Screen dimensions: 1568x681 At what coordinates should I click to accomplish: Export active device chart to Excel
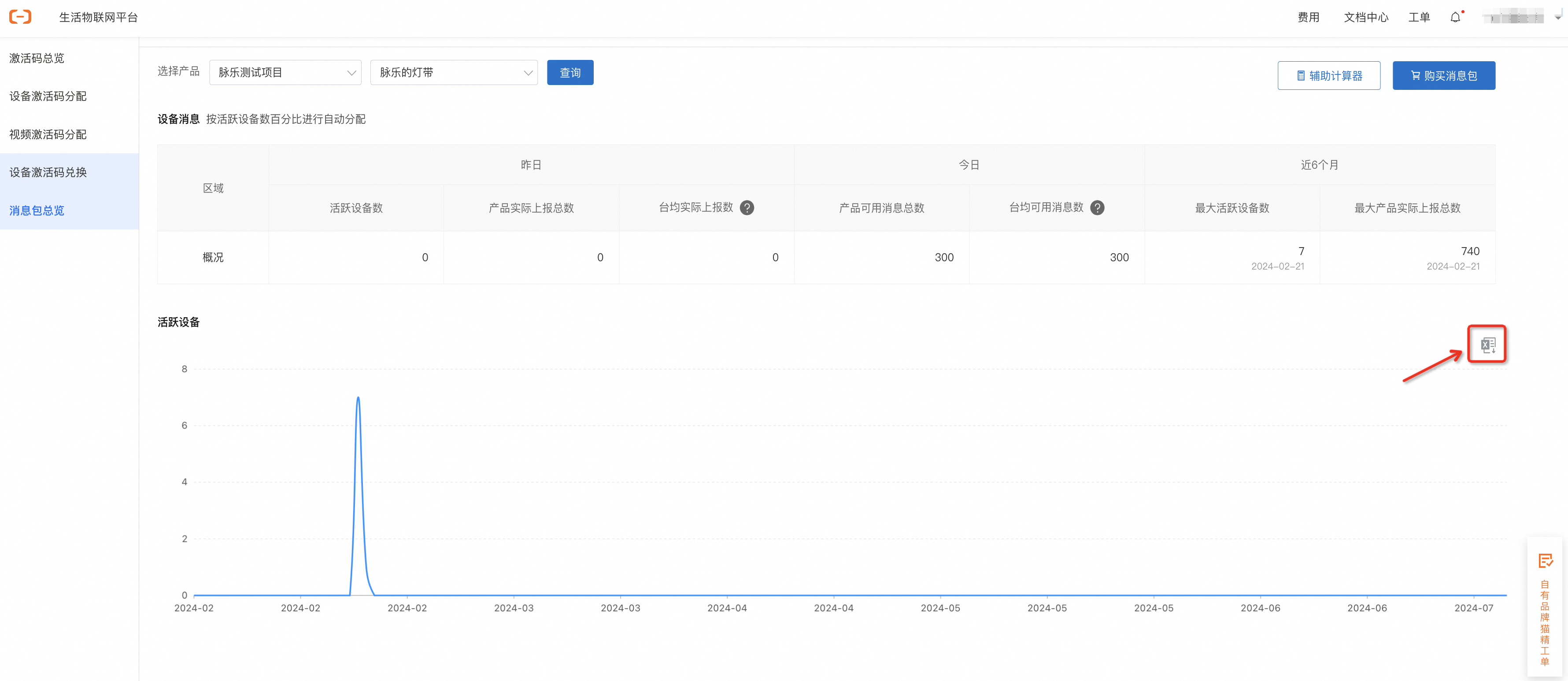coord(1488,345)
